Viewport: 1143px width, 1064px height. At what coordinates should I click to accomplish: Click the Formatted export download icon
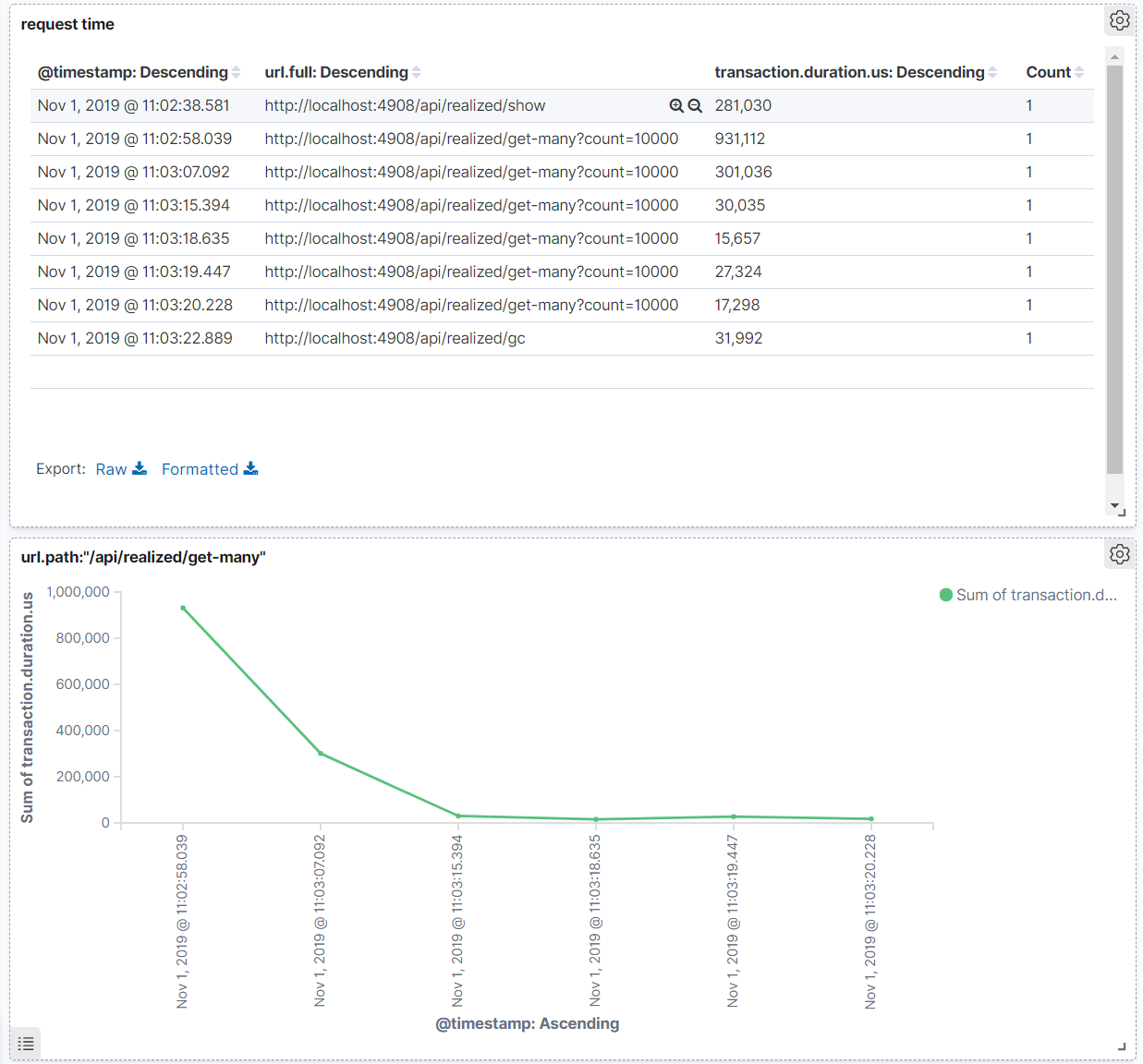pos(250,469)
